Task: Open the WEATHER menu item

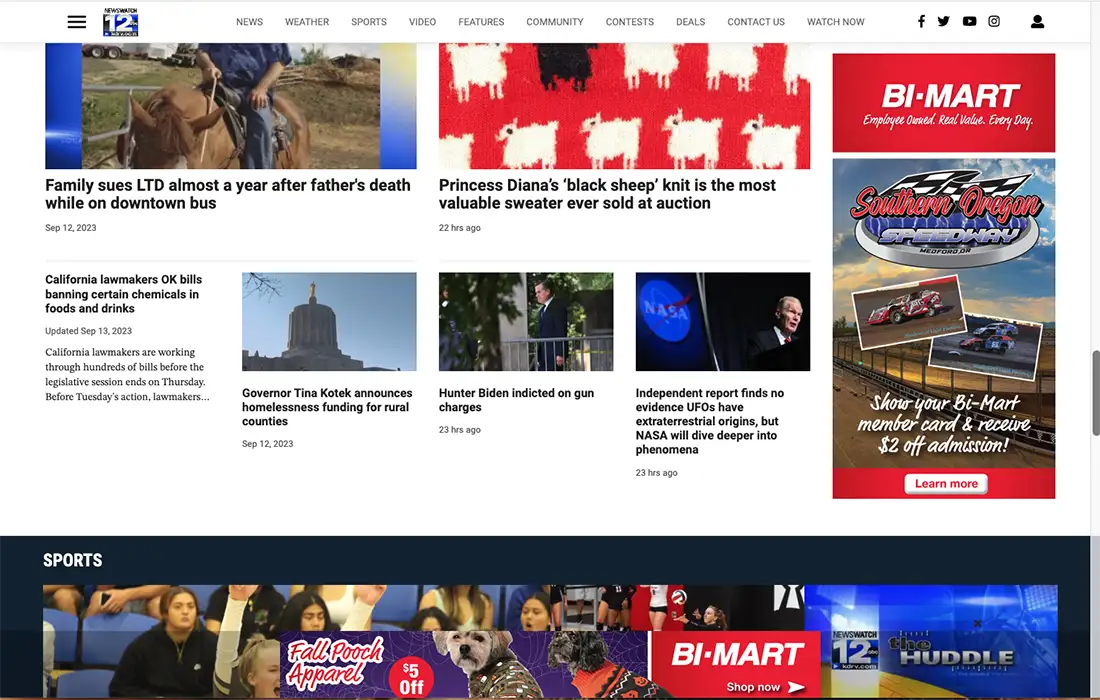Action: pyautogui.click(x=307, y=22)
